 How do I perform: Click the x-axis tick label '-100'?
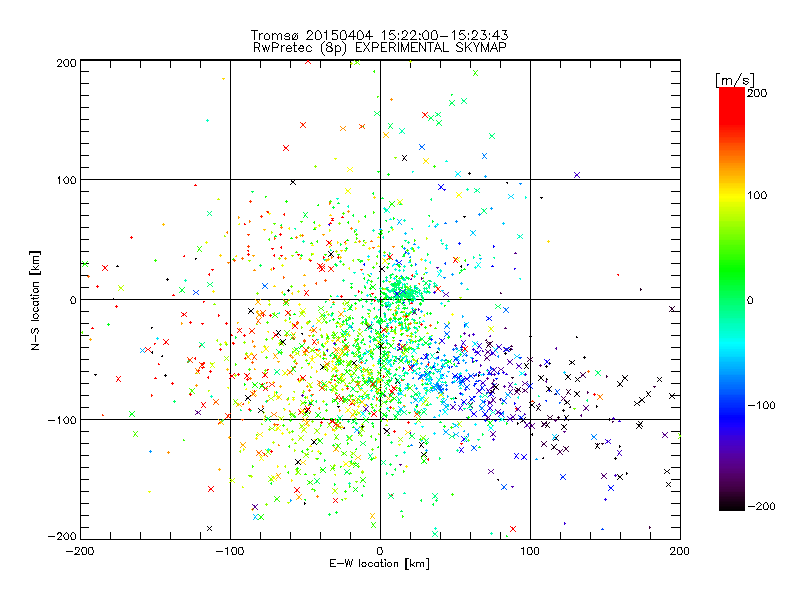[230, 551]
